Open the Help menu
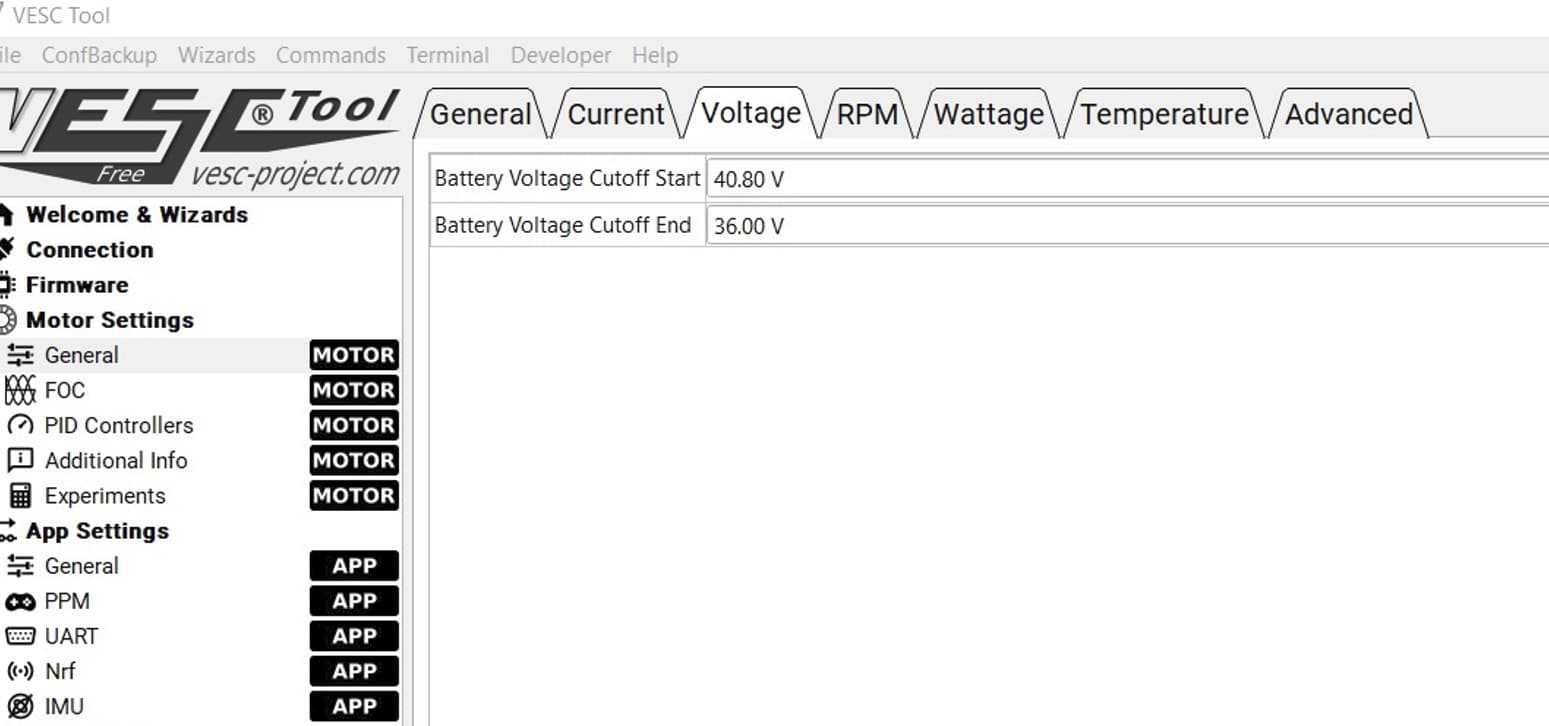The width and height of the screenshot is (1549, 726). click(655, 55)
